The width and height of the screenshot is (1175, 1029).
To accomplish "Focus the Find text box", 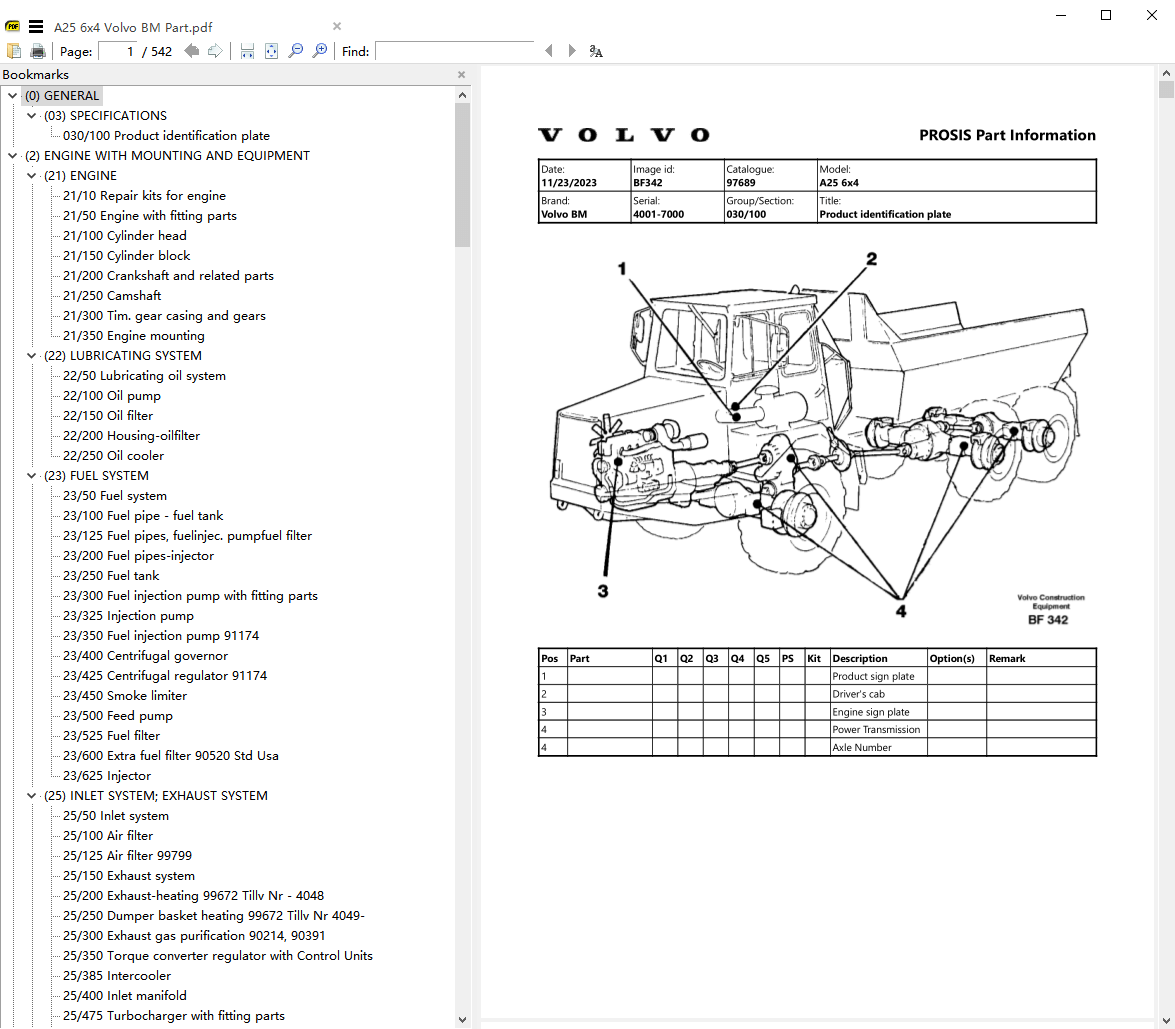I will click(454, 51).
